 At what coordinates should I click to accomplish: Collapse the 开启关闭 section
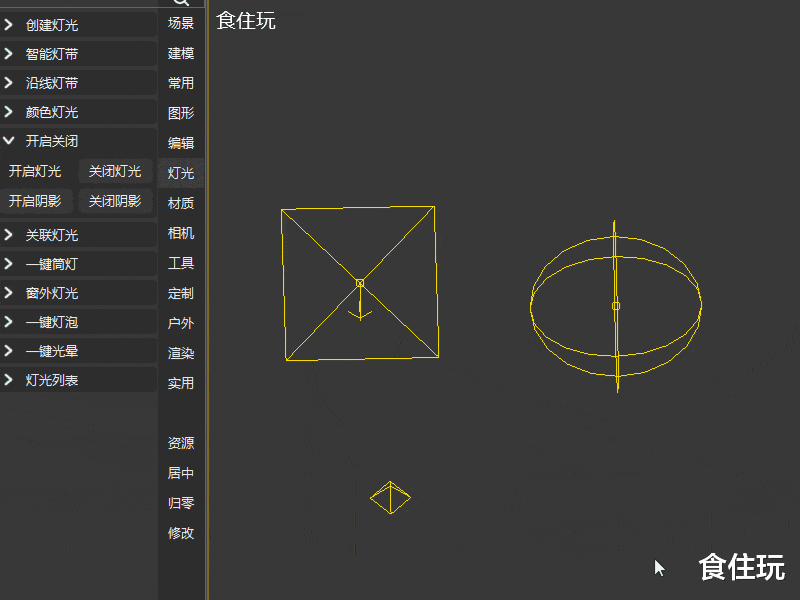pyautogui.click(x=78, y=141)
